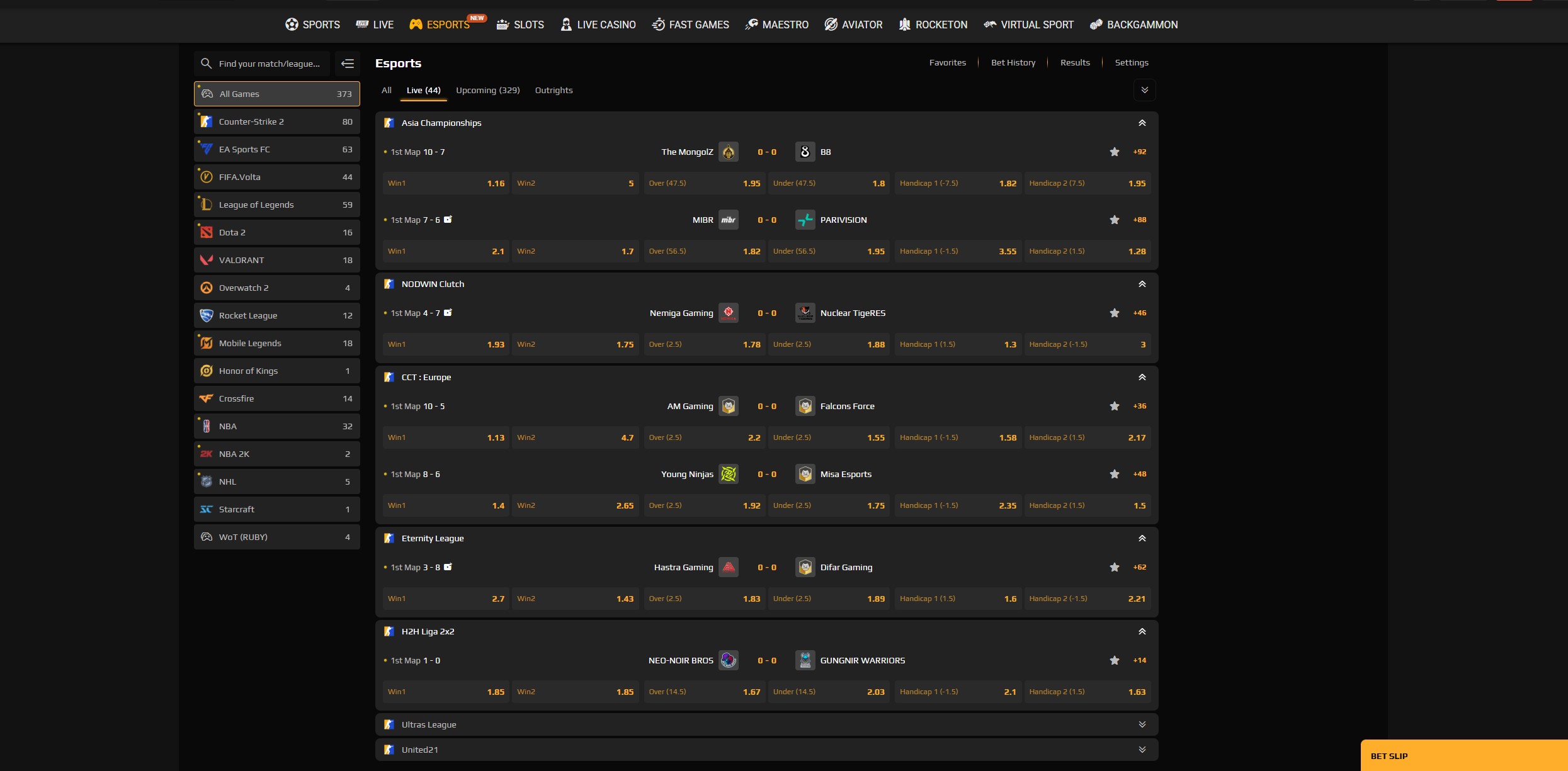Click the search magnifier icon
This screenshot has width=1568, height=771.
coord(206,64)
